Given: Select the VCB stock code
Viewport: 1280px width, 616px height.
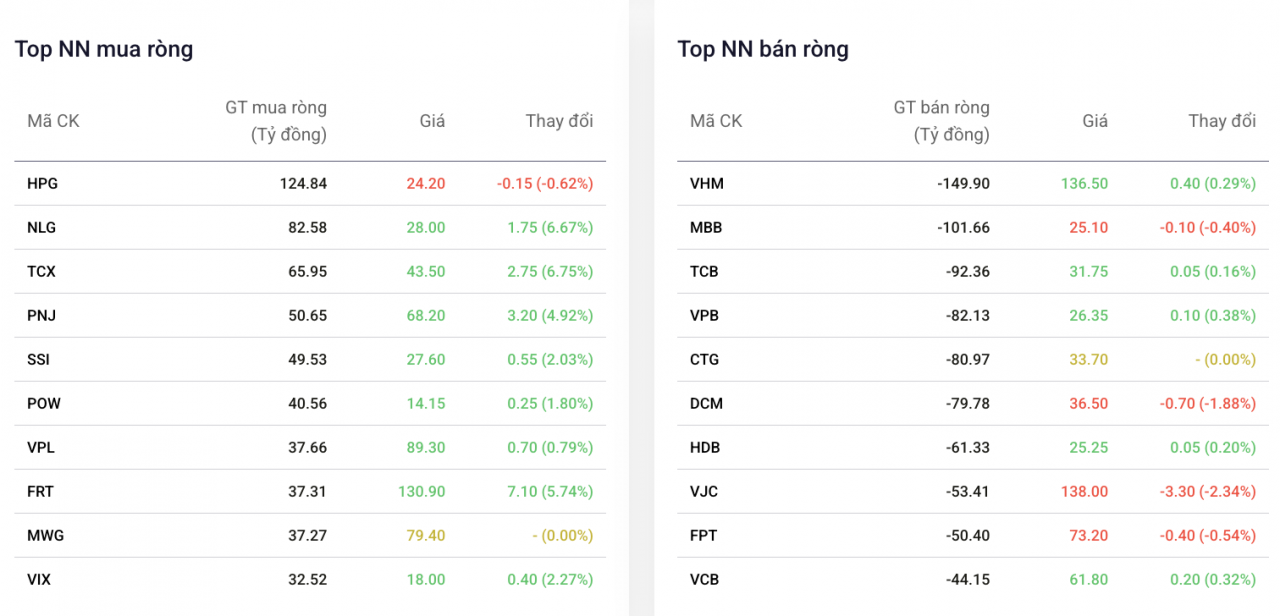Looking at the screenshot, I should tap(704, 580).
